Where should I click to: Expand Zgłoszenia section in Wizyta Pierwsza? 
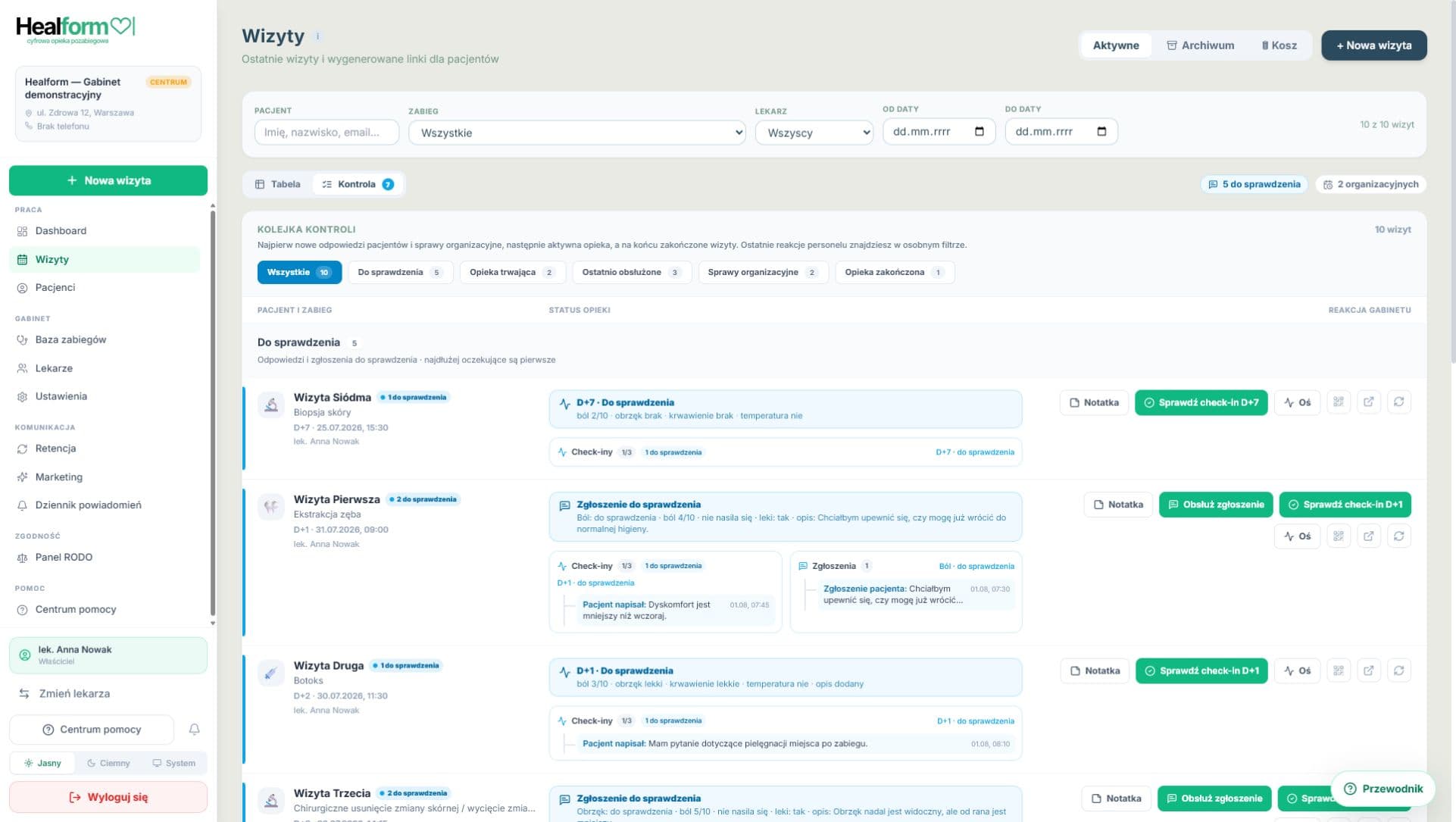[906, 566]
